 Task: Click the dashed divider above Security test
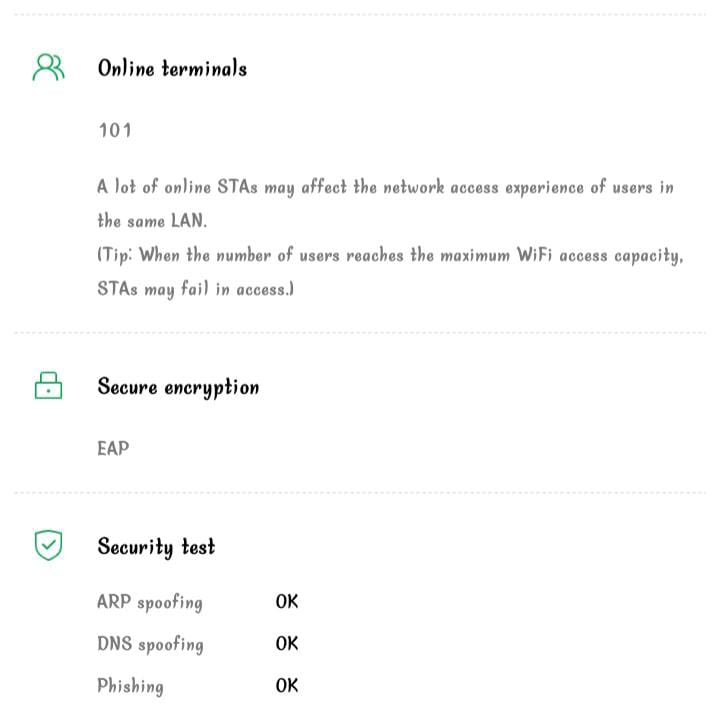360,493
